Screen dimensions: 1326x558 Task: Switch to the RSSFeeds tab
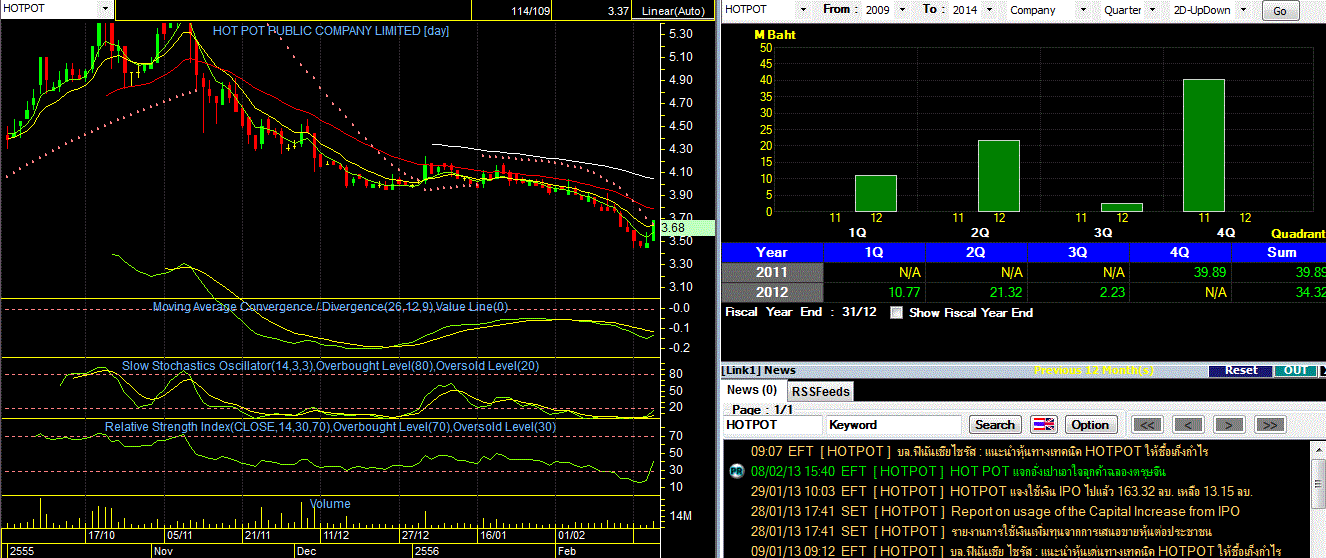pyautogui.click(x=820, y=392)
